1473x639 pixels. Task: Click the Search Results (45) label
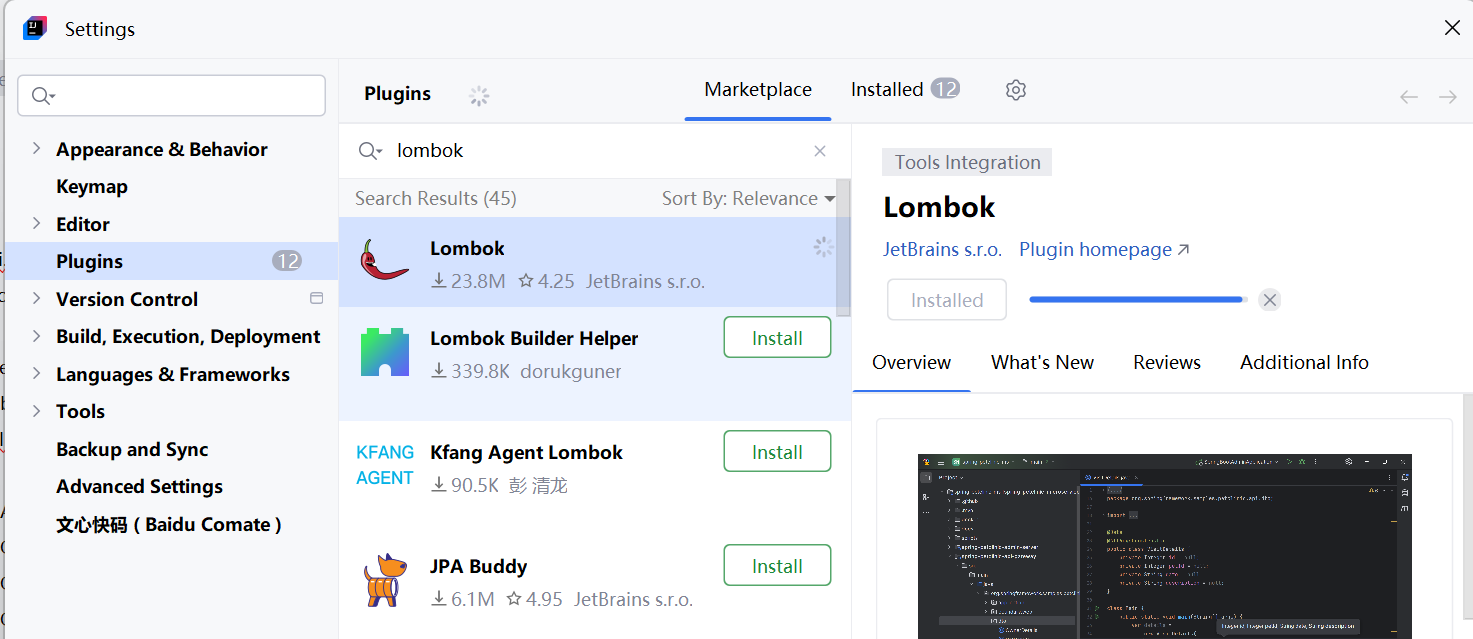click(435, 198)
